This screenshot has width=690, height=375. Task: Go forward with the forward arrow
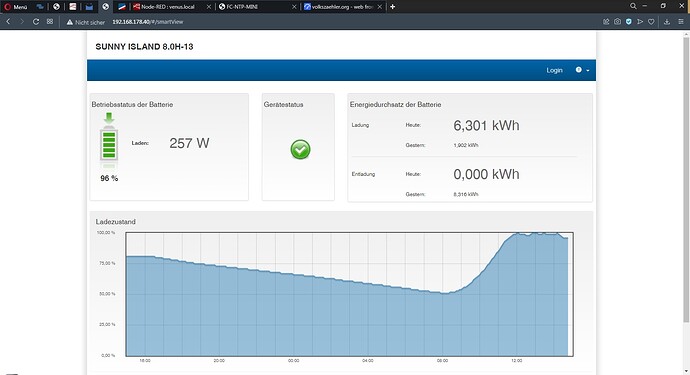coord(22,22)
